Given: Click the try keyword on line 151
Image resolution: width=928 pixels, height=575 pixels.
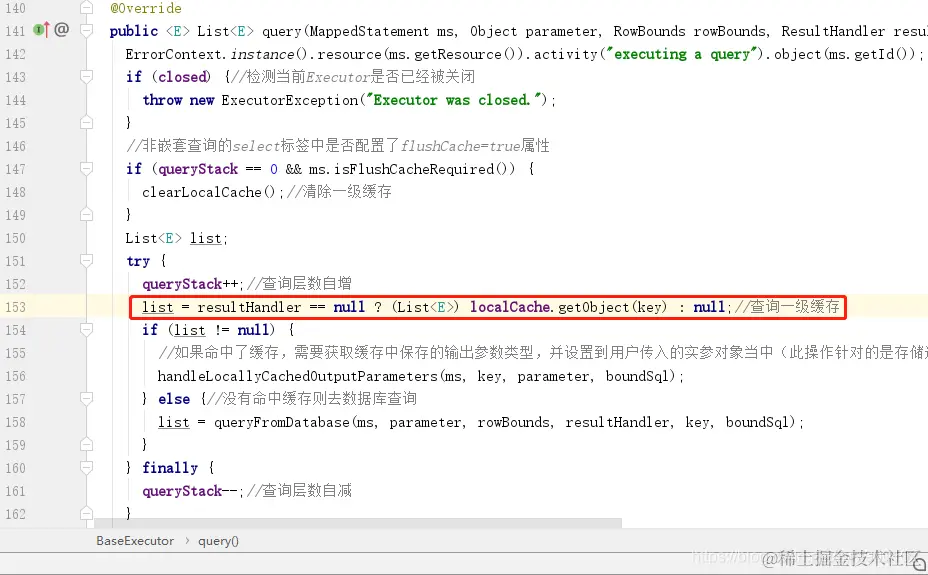Looking at the screenshot, I should 138,261.
